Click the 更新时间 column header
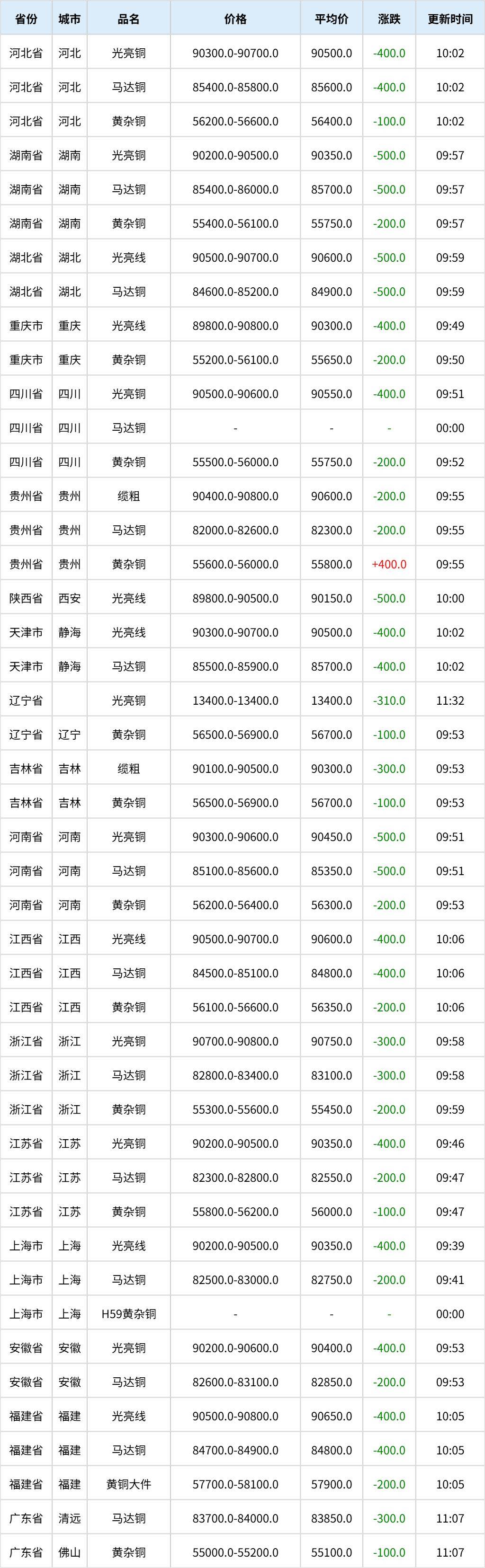The width and height of the screenshot is (485, 1568). (450, 19)
